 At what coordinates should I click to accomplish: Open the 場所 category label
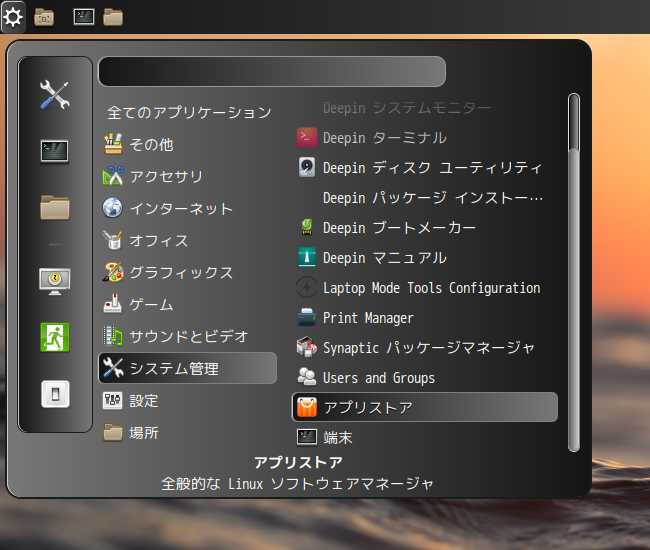[x=144, y=433]
